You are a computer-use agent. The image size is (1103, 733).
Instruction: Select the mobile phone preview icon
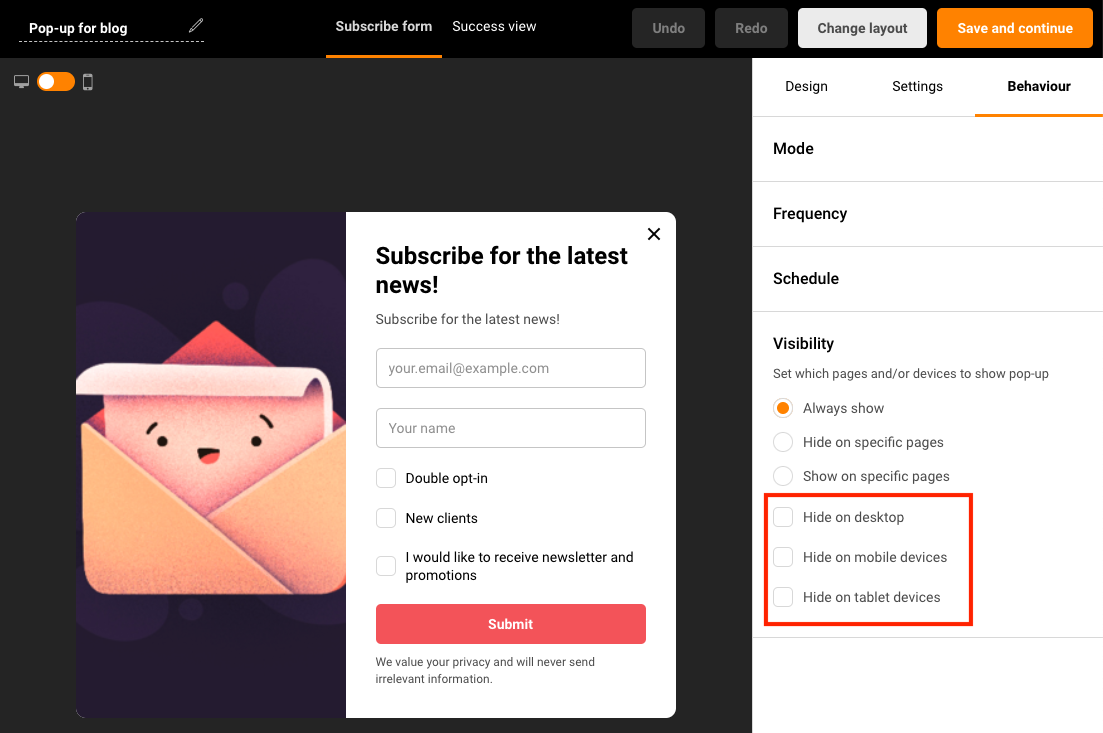(x=88, y=82)
